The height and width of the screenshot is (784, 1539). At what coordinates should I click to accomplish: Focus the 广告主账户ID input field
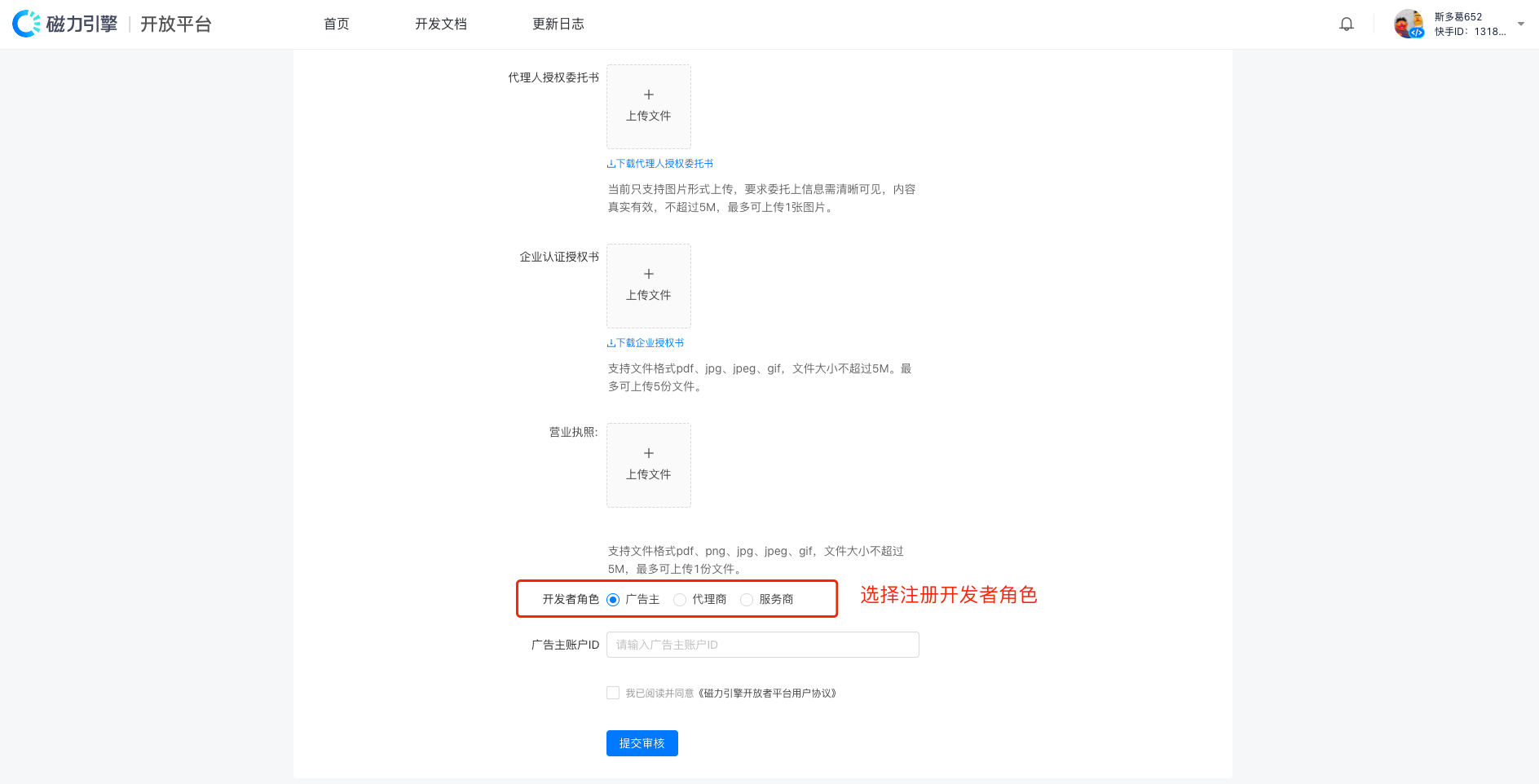(x=763, y=645)
